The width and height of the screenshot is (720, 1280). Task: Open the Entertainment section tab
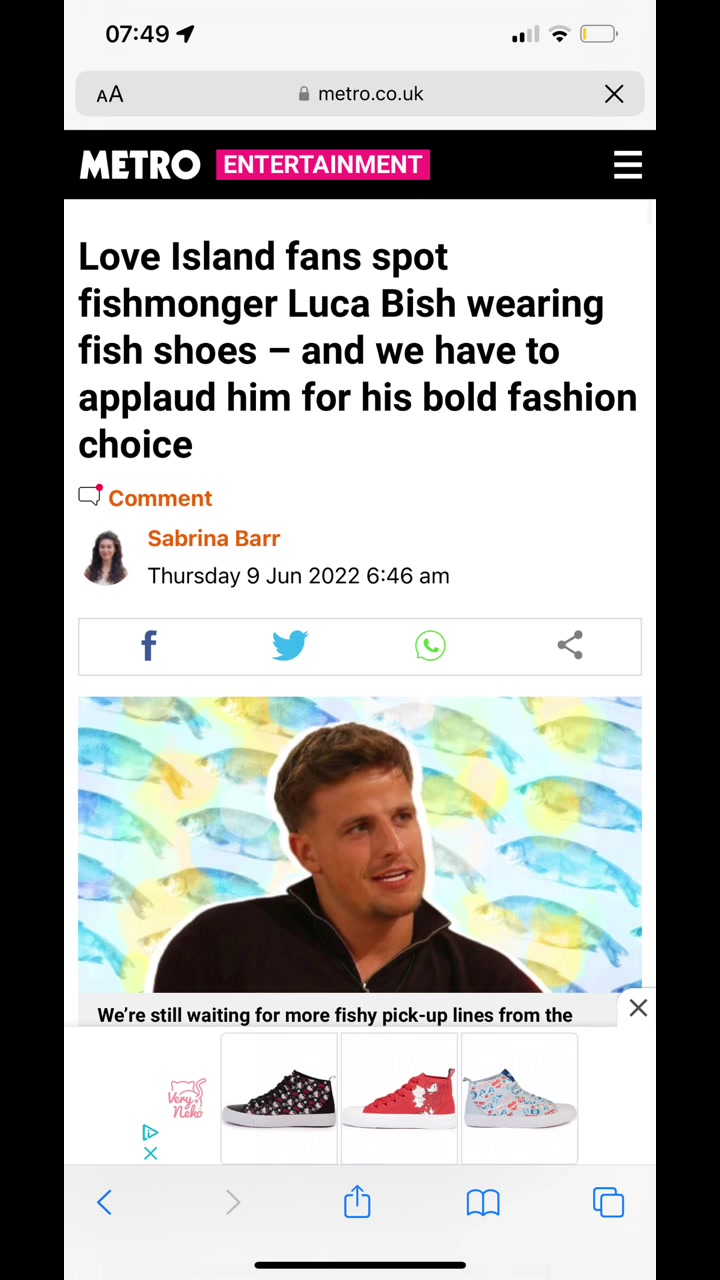(x=323, y=165)
